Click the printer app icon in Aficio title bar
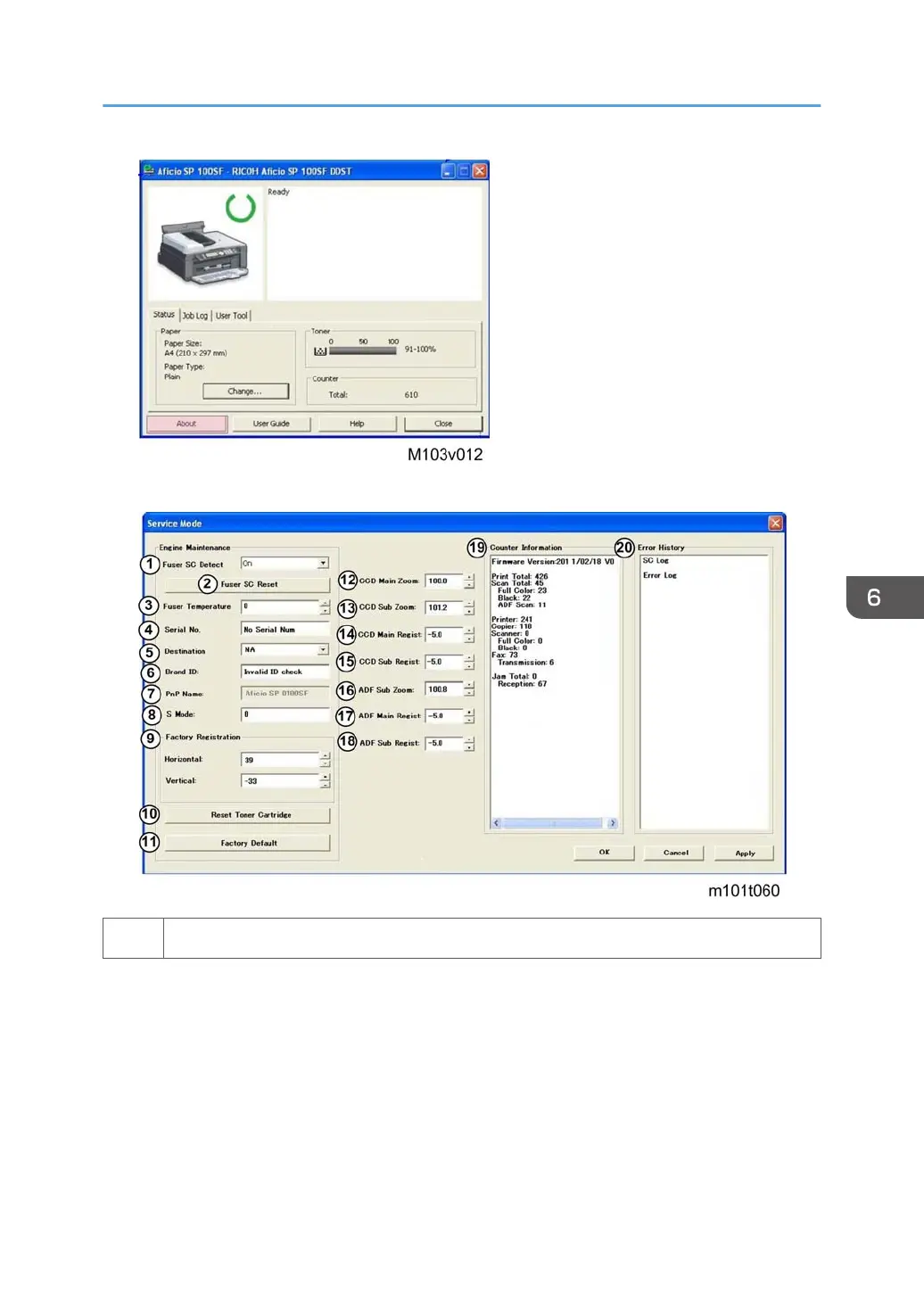The height and width of the screenshot is (1311, 924). [149, 170]
